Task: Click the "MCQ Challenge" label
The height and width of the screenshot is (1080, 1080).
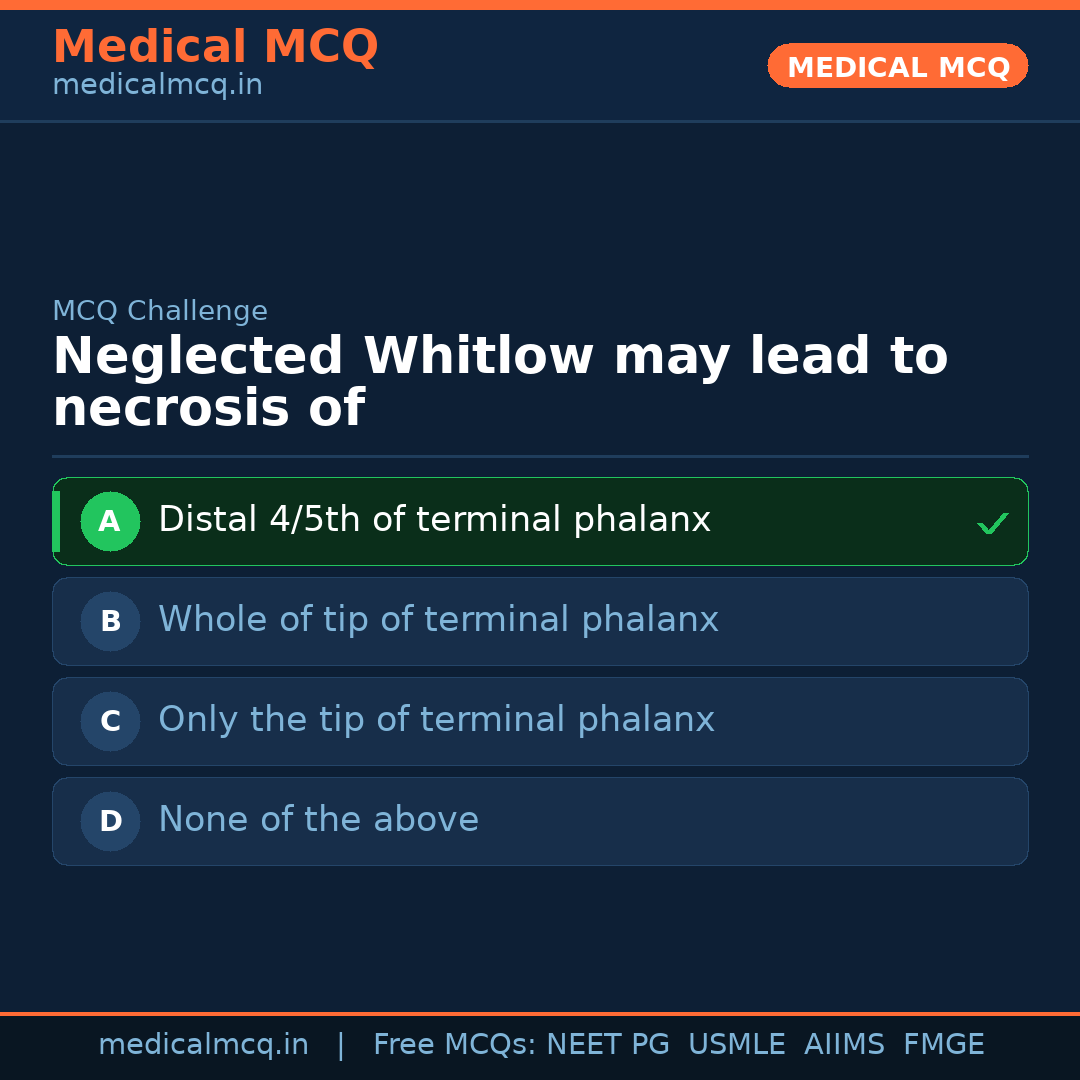Action: (160, 311)
